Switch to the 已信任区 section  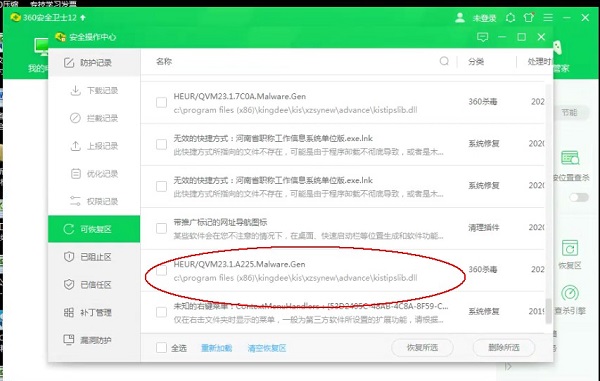point(94,285)
